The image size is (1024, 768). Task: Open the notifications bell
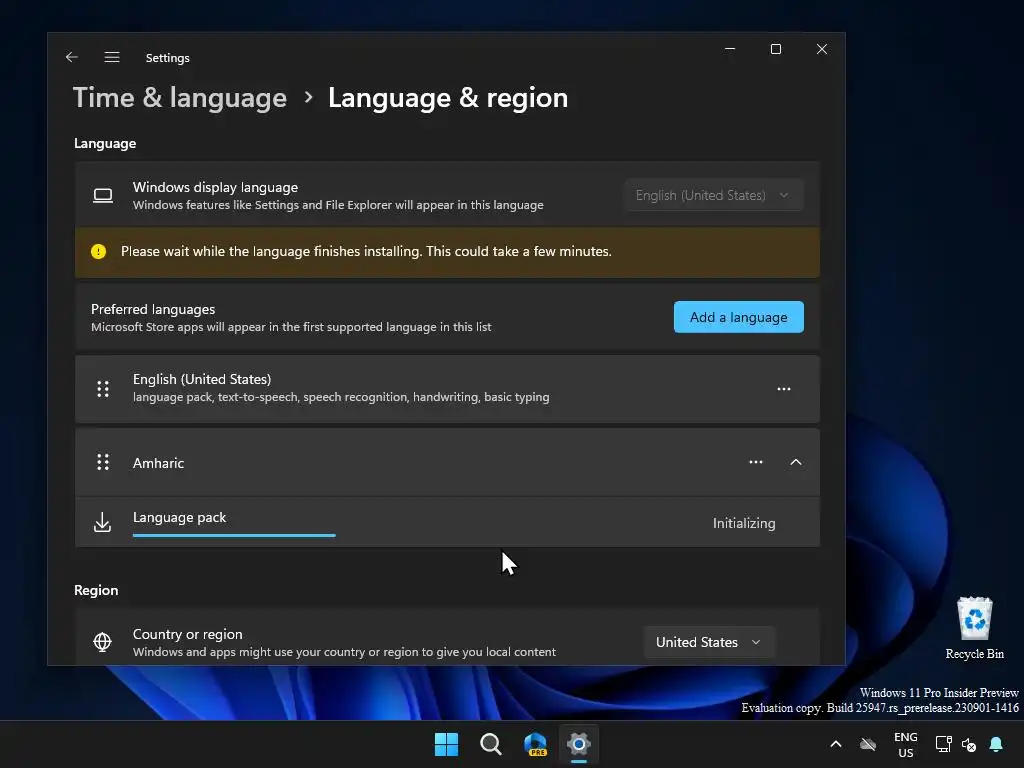(997, 744)
